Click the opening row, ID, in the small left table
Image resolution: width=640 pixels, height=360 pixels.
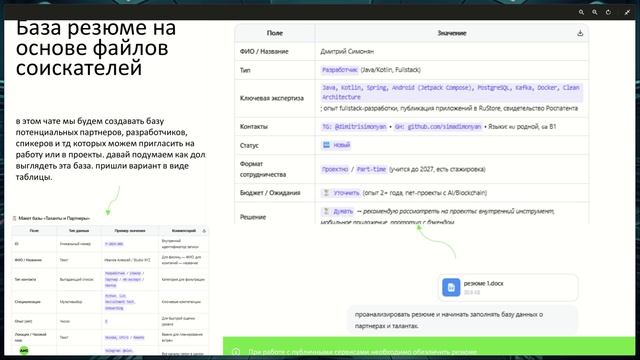tap(110, 244)
